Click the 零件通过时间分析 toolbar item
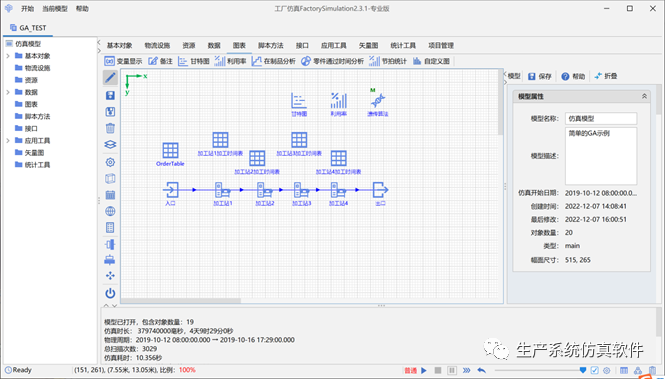 pyautogui.click(x=332, y=61)
